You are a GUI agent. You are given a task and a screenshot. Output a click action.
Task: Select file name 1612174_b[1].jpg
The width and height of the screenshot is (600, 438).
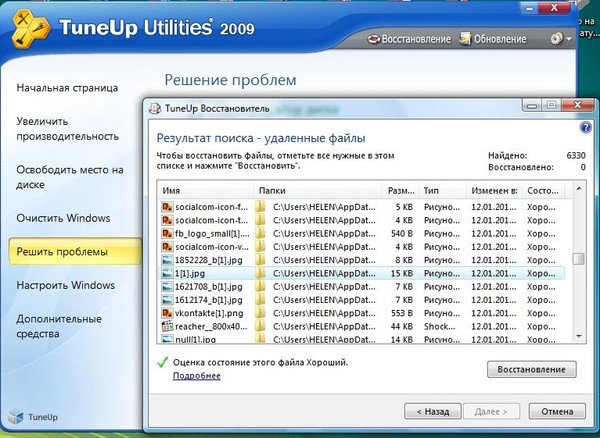click(x=209, y=300)
